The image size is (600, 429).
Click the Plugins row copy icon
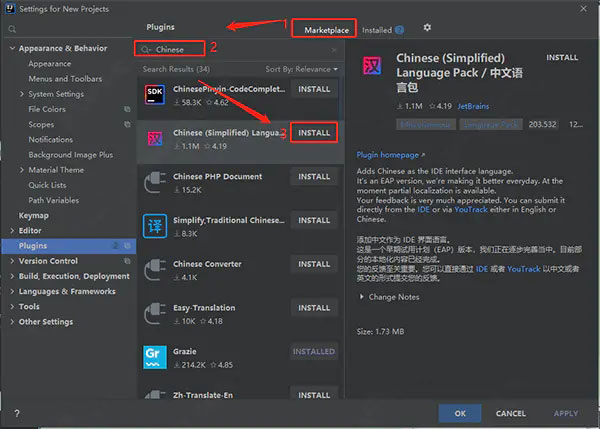point(127,246)
